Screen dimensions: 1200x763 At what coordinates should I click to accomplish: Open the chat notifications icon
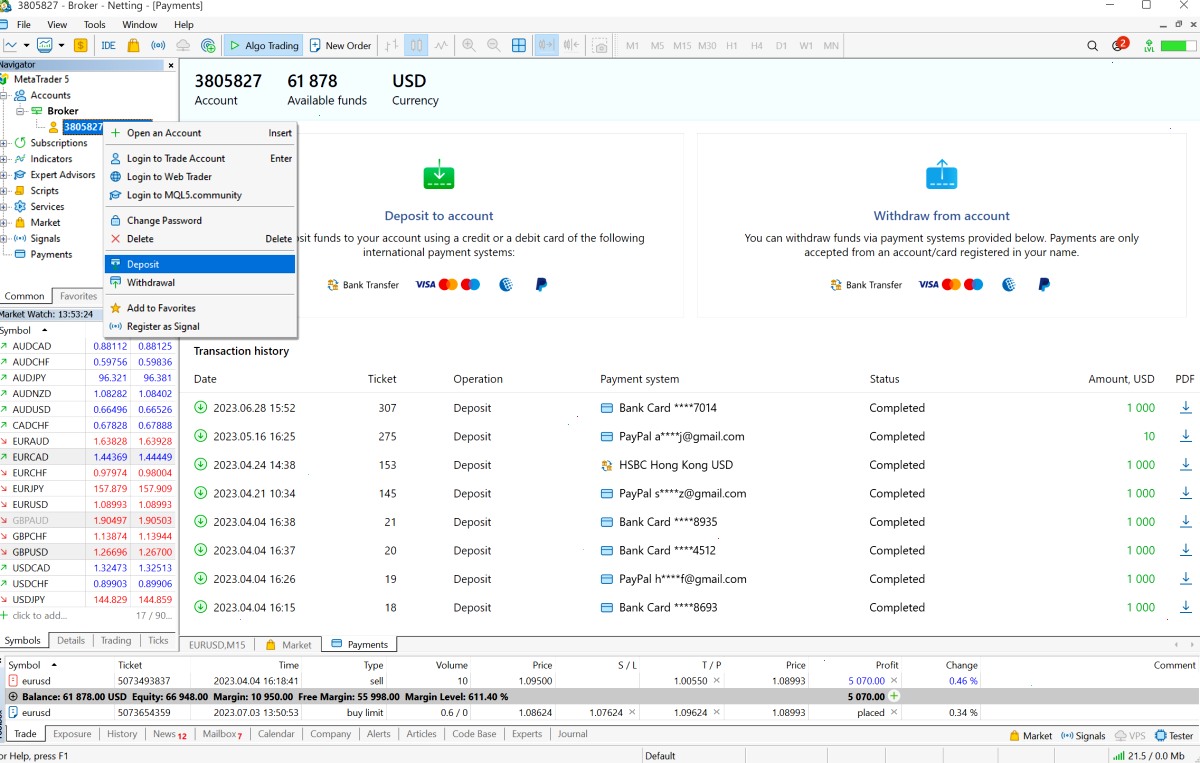coord(1119,45)
